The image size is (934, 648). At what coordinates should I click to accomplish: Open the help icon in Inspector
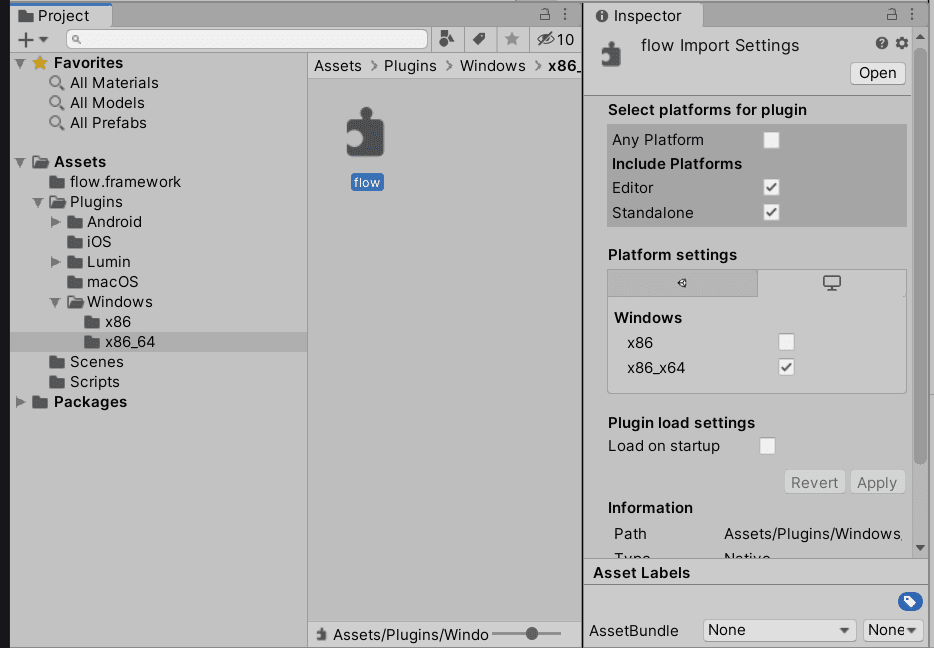(x=882, y=43)
